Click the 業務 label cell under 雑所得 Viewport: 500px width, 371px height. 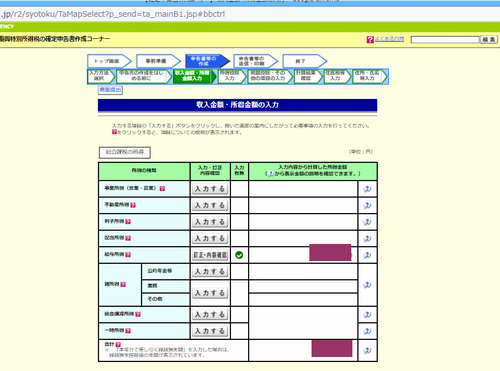[166, 286]
